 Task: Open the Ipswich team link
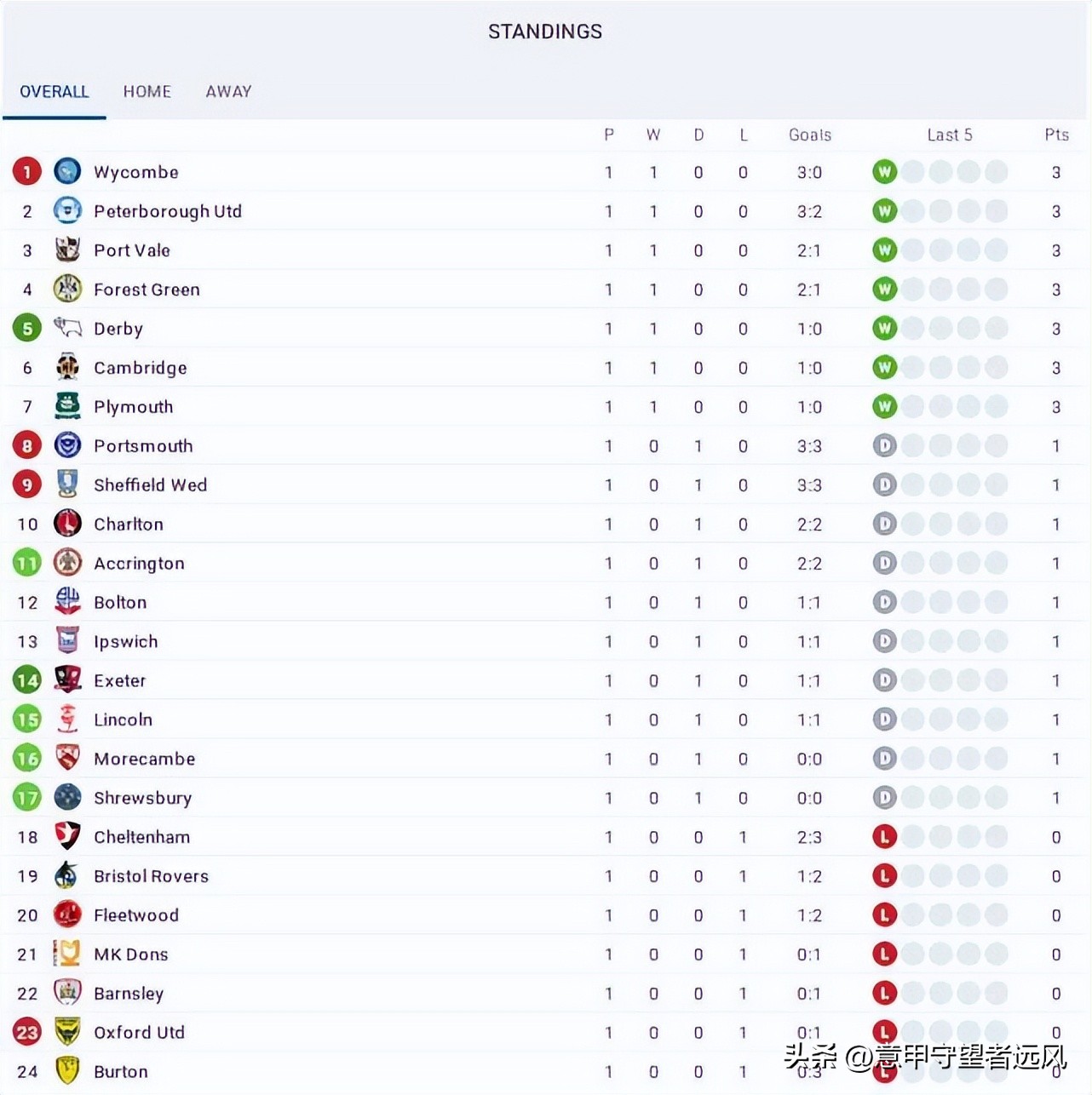[125, 641]
